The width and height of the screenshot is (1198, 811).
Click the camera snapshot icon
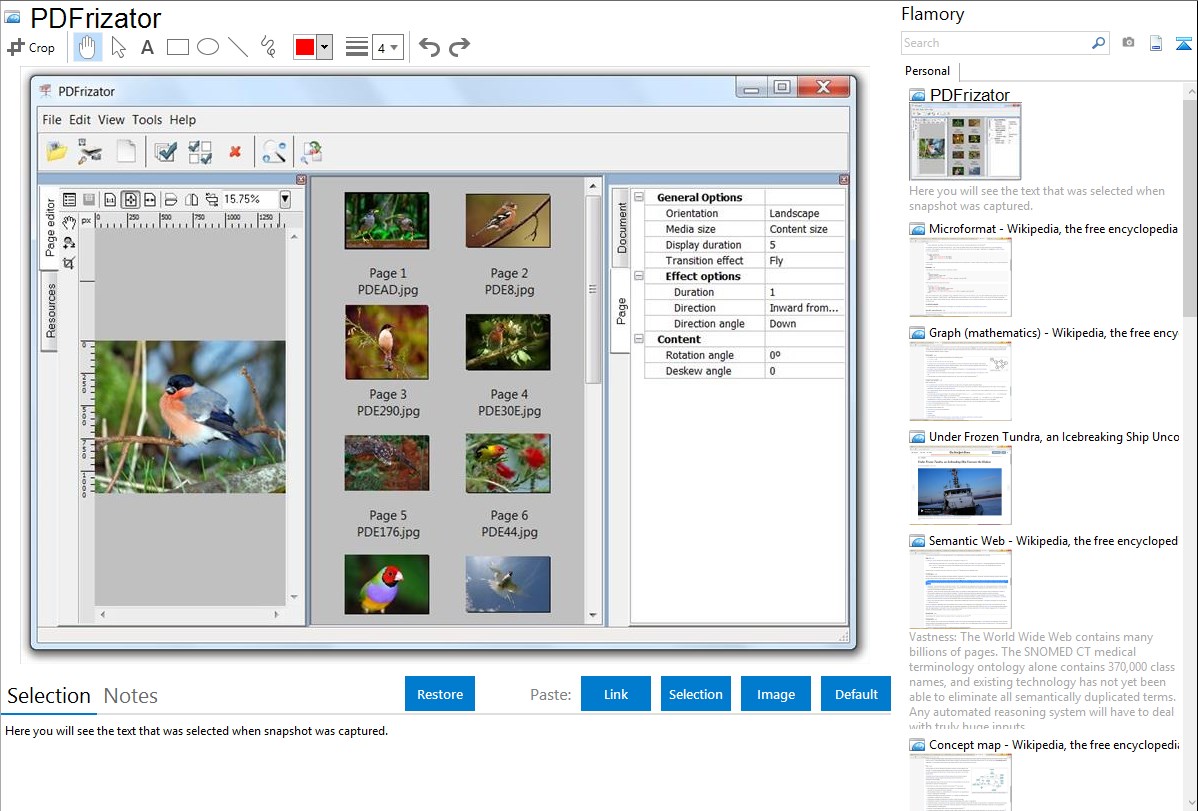pyautogui.click(x=1128, y=43)
